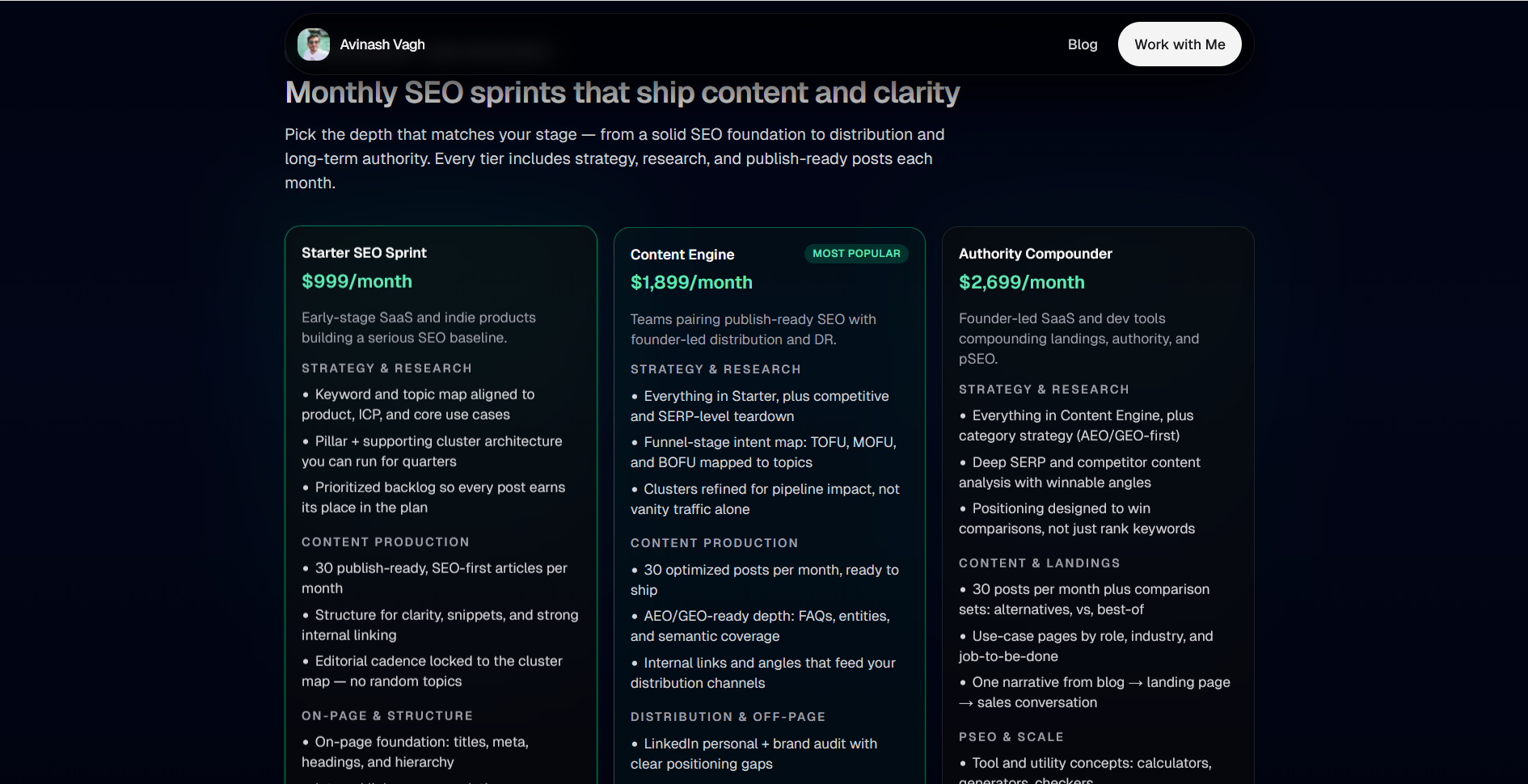Select the Content Engine plan title
Viewport: 1528px width, 784px height.
682,255
